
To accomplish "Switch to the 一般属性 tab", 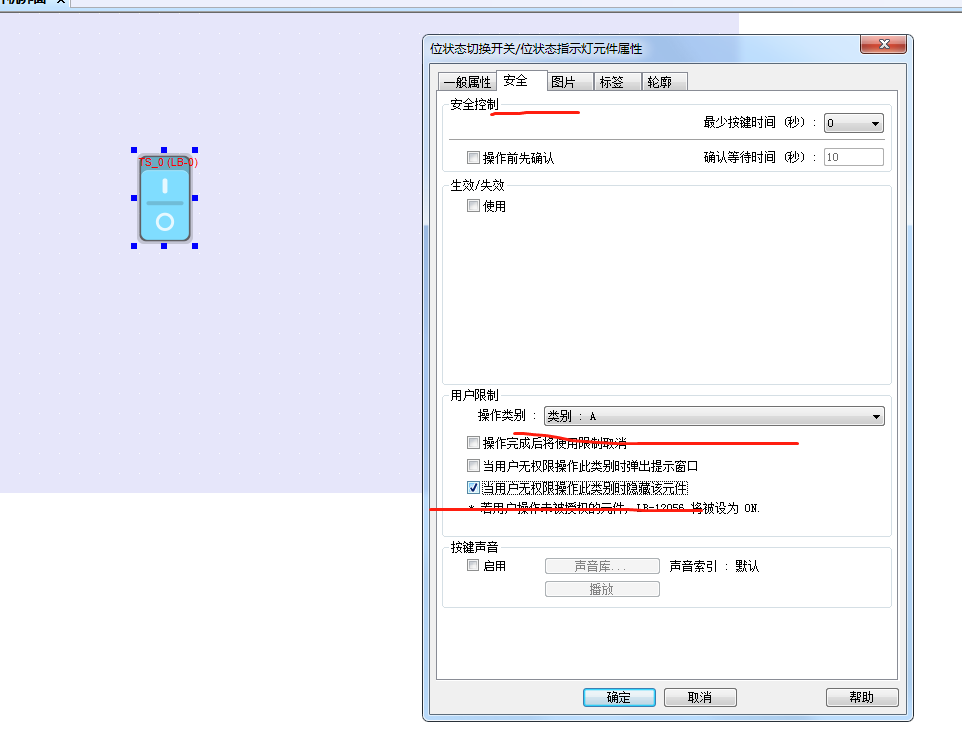I will coord(467,82).
